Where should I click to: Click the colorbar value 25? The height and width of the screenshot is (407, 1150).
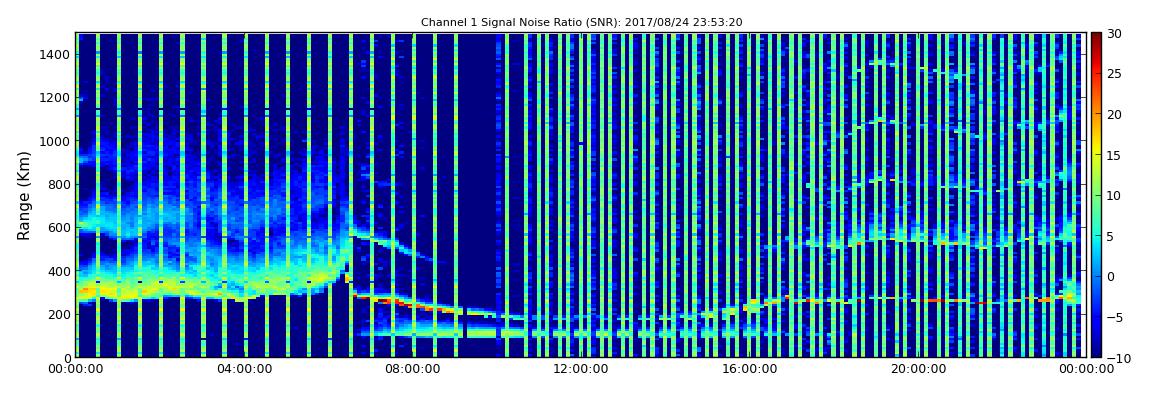[1114, 74]
